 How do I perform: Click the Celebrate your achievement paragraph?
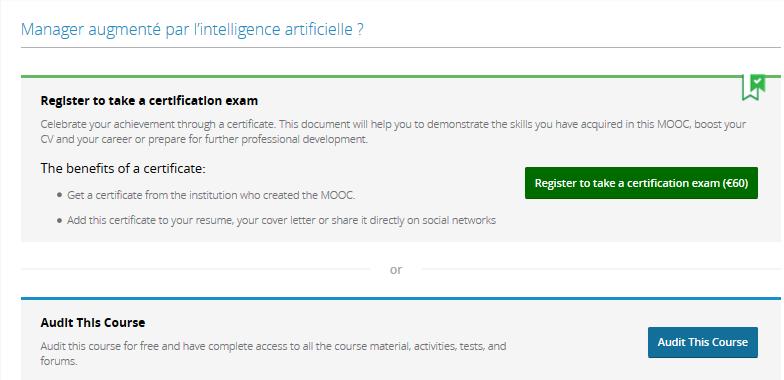tap(393, 132)
